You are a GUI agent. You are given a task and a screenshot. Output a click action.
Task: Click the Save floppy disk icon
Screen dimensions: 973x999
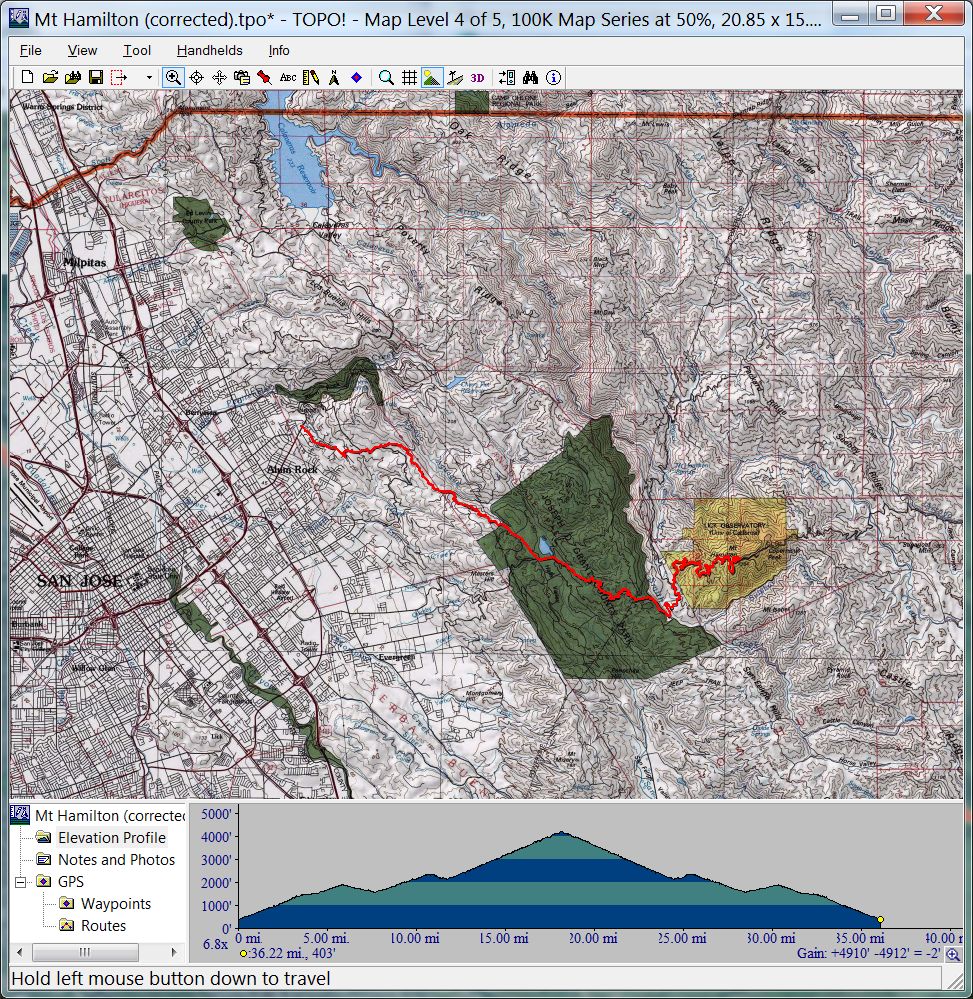(96, 77)
